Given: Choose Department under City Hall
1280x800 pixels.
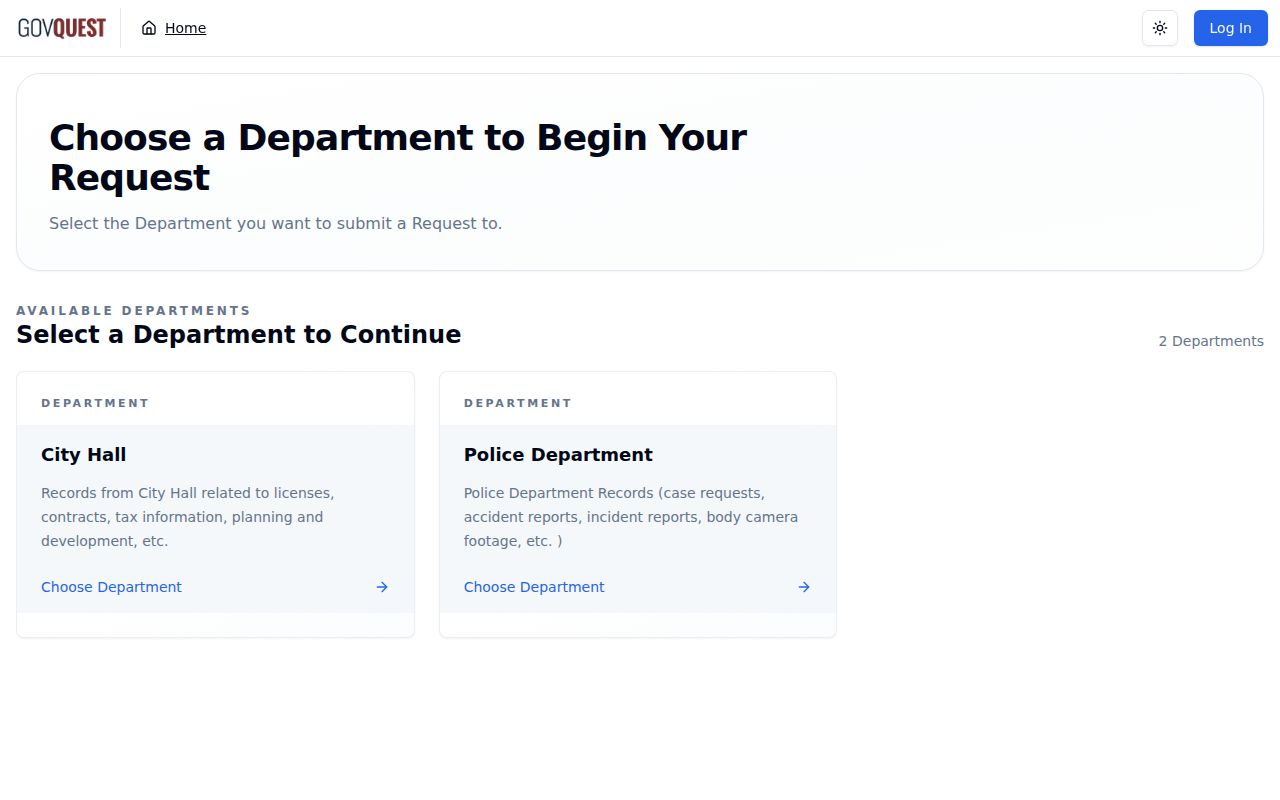Looking at the screenshot, I should (x=111, y=587).
